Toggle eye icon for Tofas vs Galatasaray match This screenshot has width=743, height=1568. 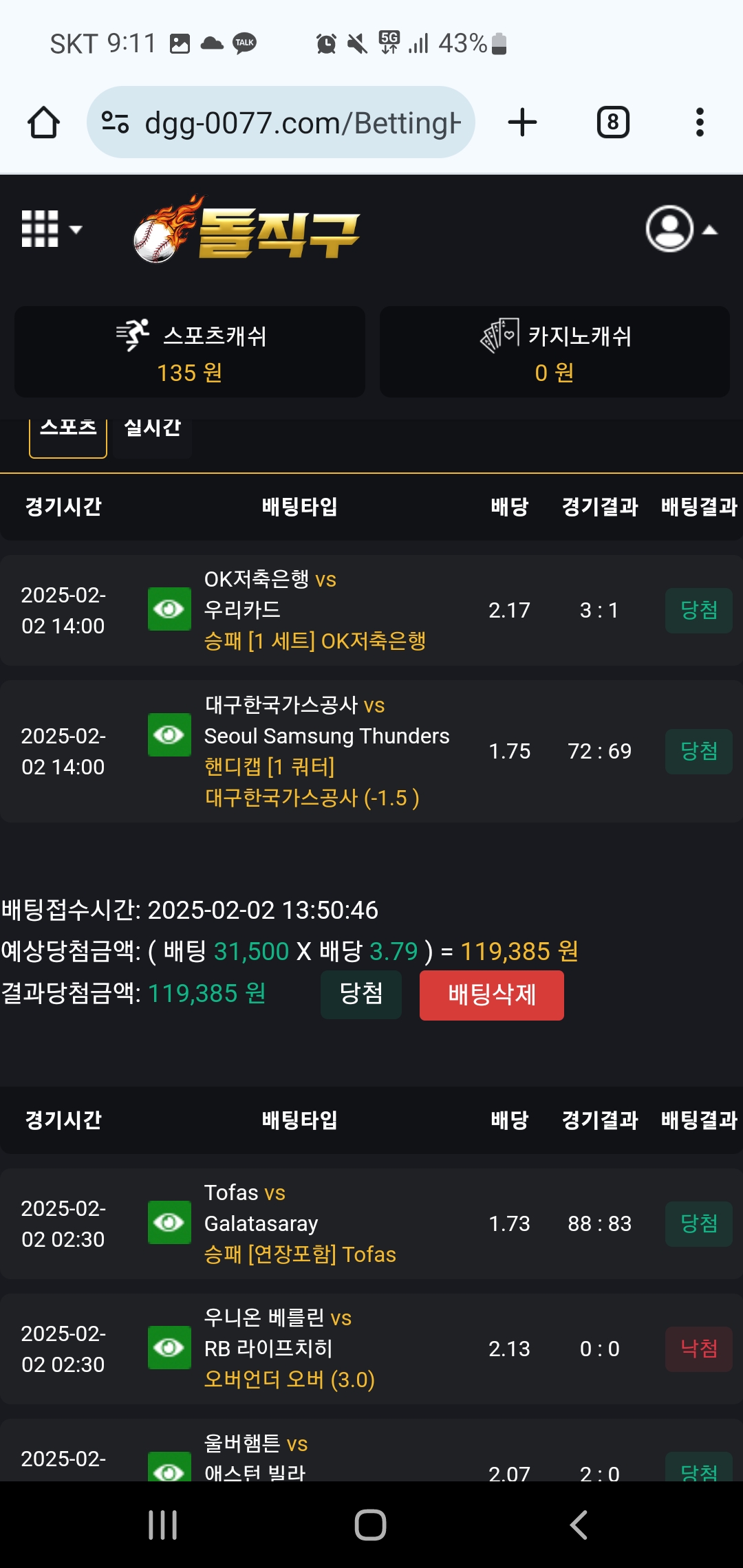pyautogui.click(x=169, y=1222)
